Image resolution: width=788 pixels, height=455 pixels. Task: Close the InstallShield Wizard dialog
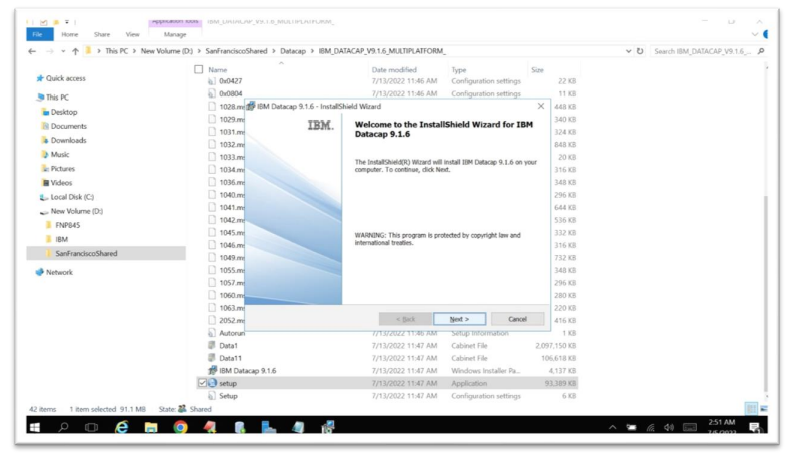(x=541, y=106)
